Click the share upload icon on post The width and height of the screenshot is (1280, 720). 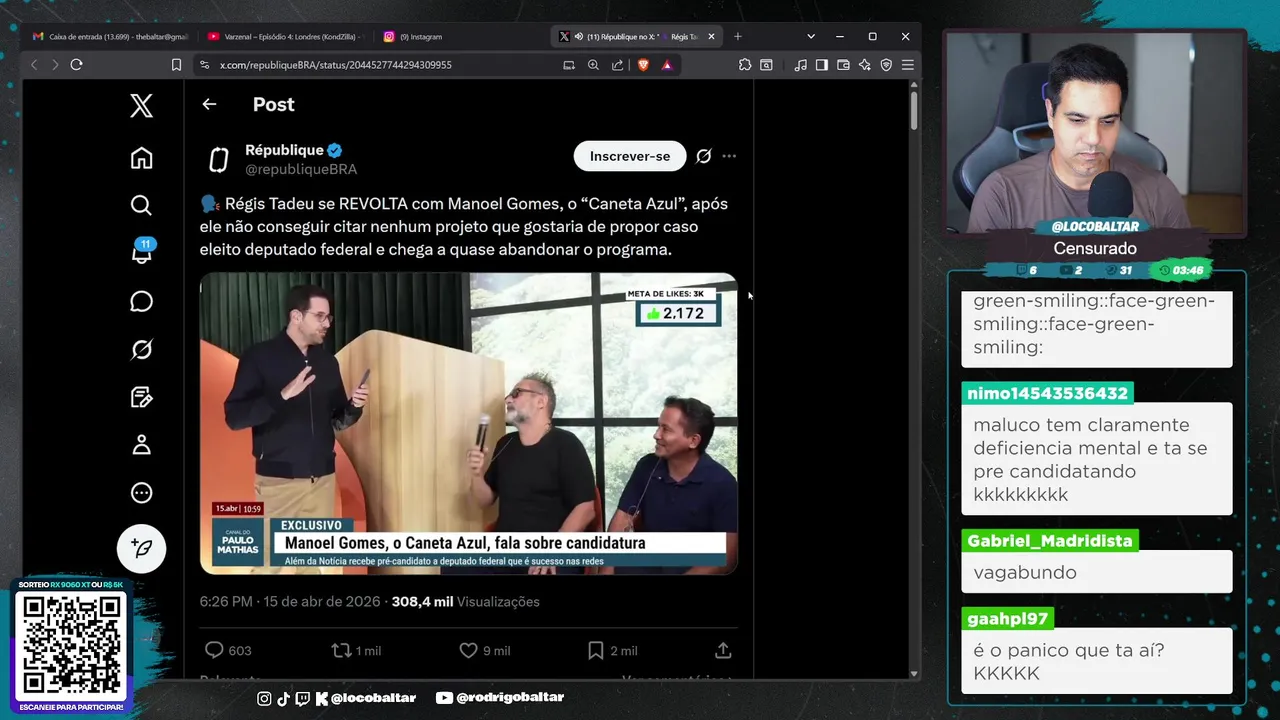pos(723,650)
